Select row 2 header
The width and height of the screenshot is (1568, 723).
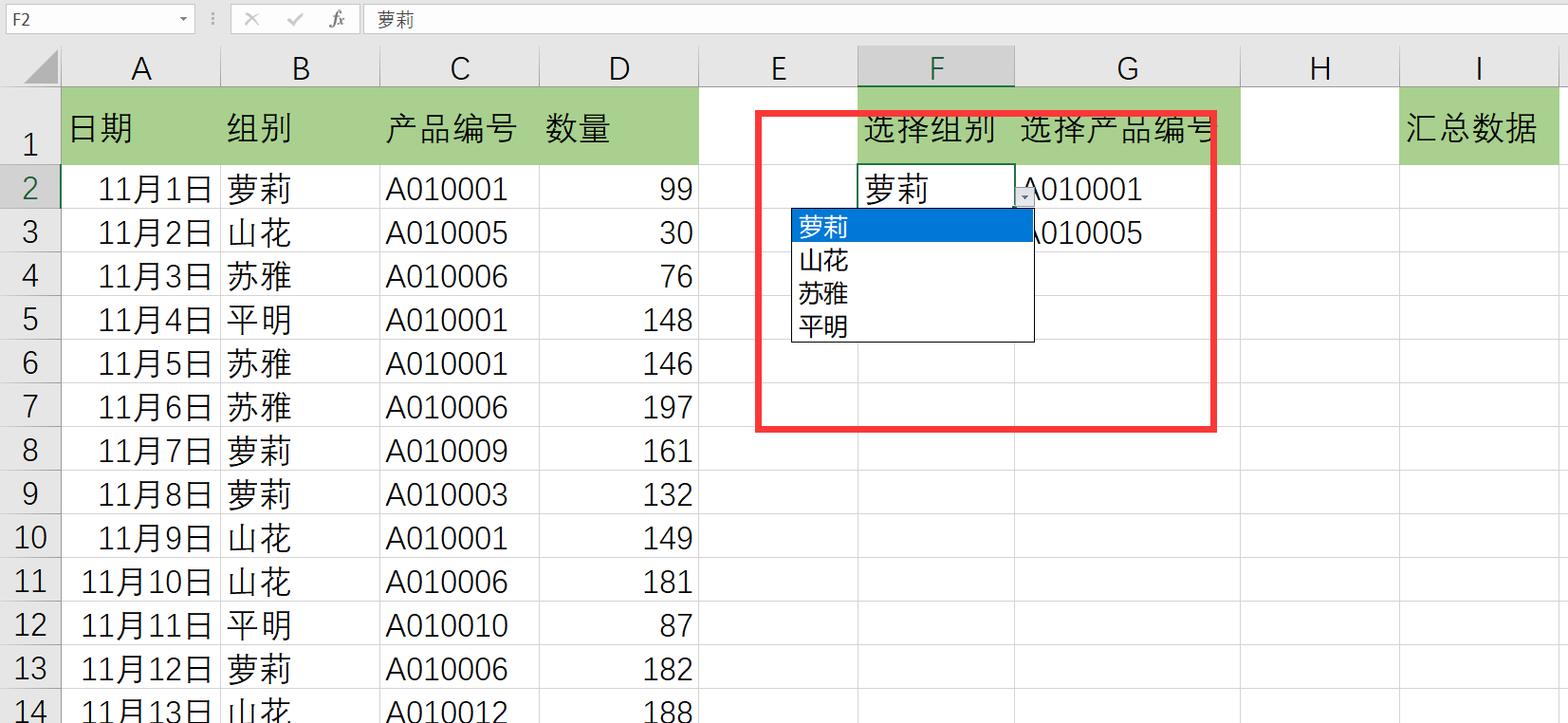click(x=30, y=188)
